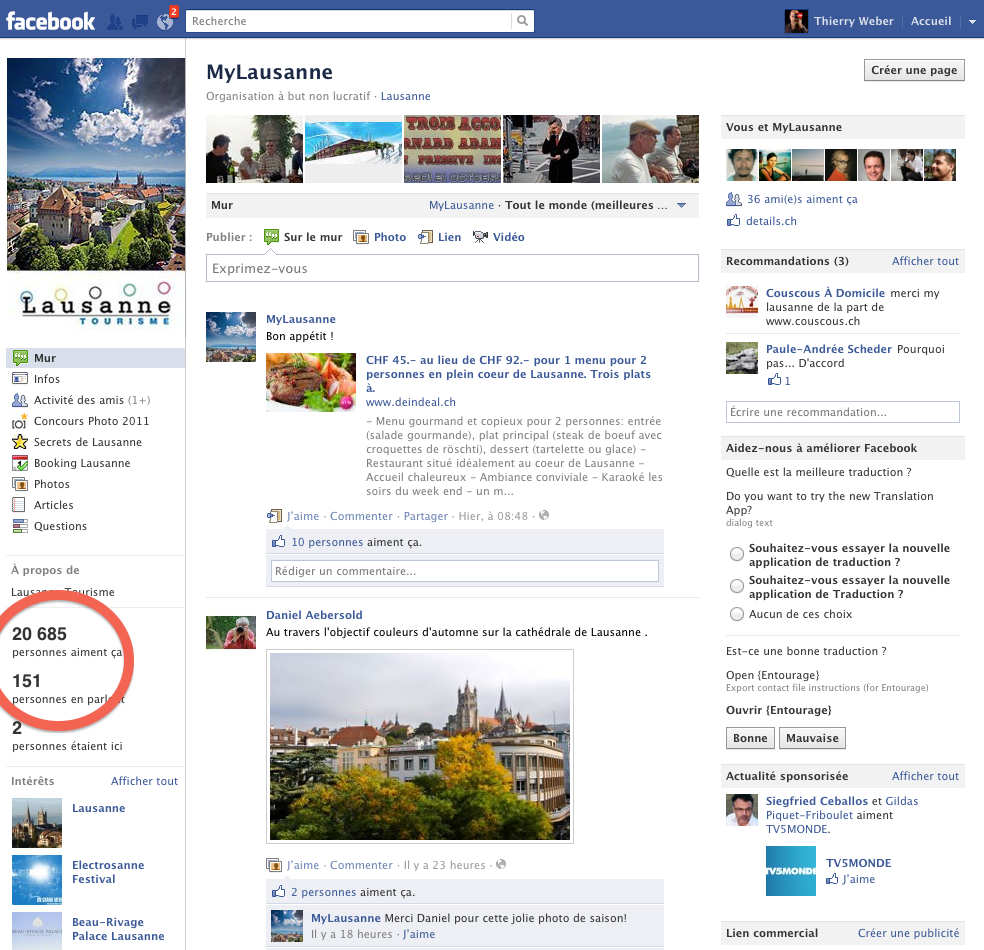Click J'aime on Daniel's photo post

(x=302, y=865)
